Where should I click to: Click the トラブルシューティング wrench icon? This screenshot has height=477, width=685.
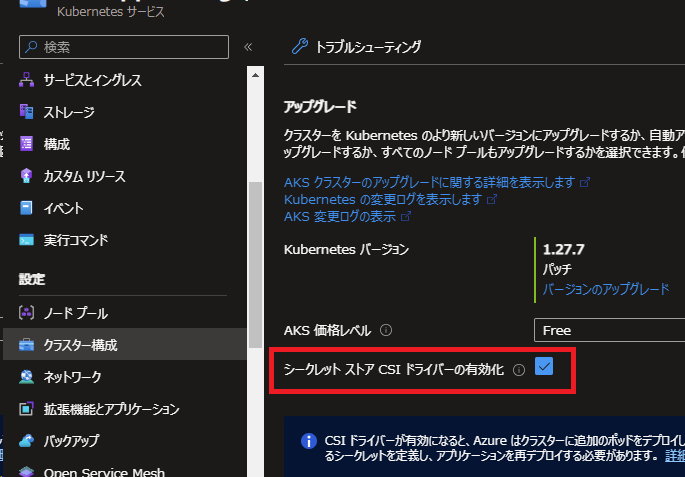click(300, 46)
